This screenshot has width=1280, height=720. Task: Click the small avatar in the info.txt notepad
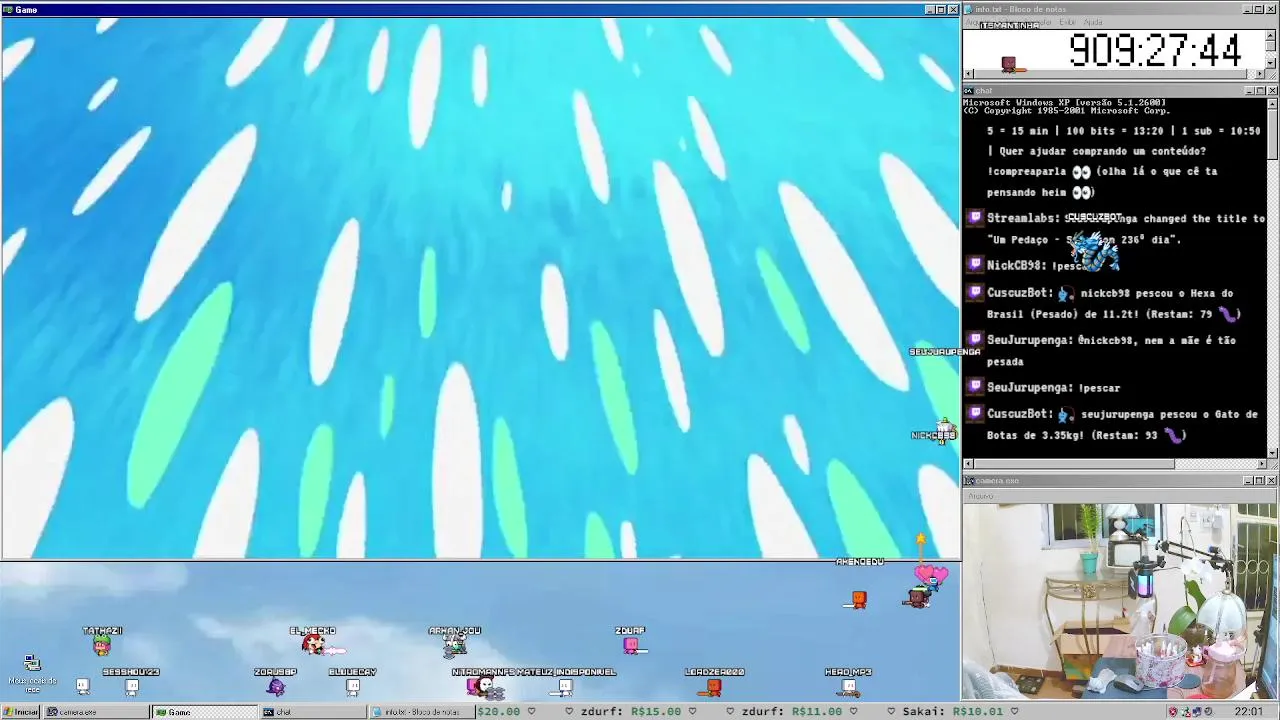(x=1009, y=64)
